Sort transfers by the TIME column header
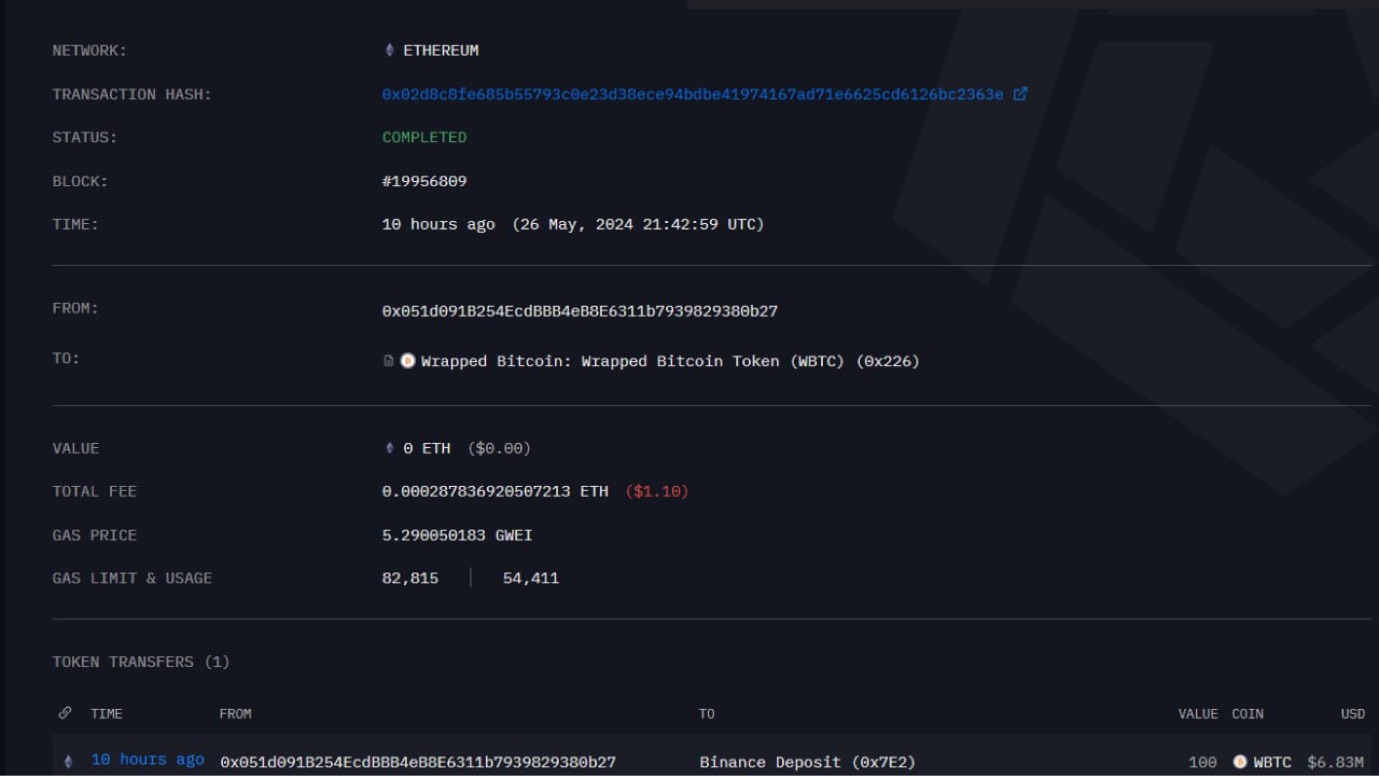This screenshot has height=776, width=1379. tap(106, 714)
